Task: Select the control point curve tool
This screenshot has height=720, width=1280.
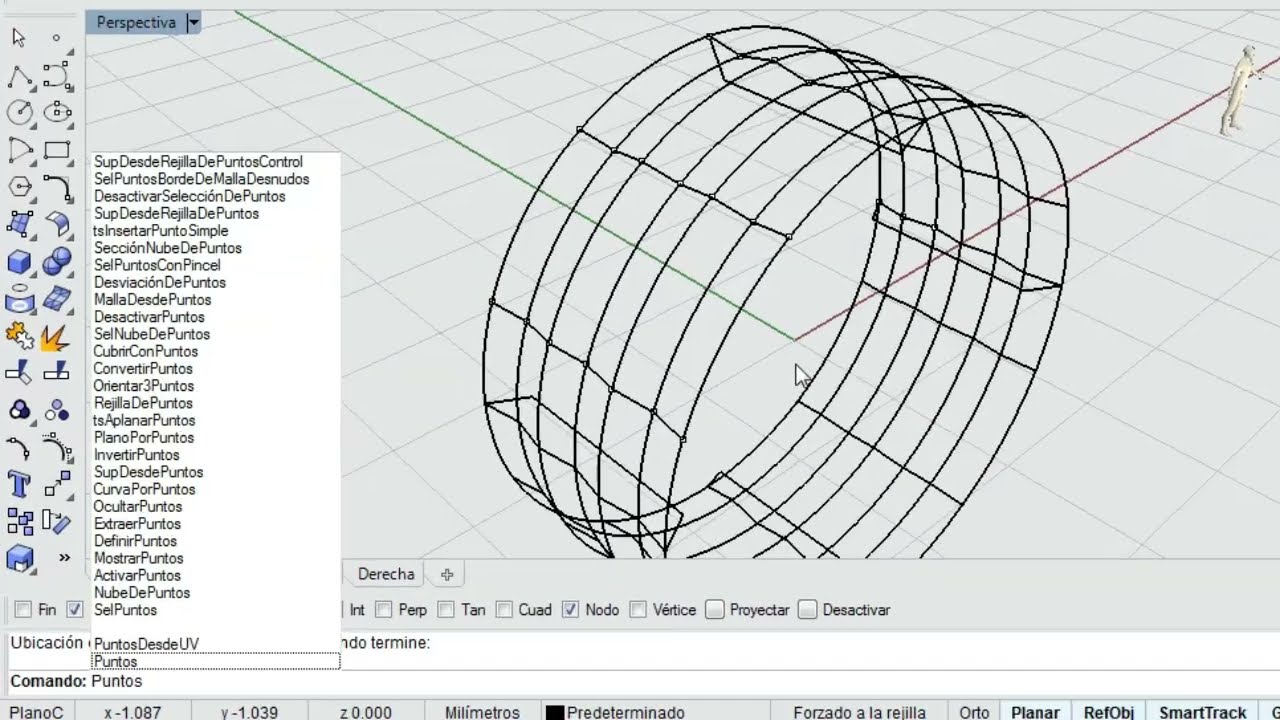Action: point(57,76)
